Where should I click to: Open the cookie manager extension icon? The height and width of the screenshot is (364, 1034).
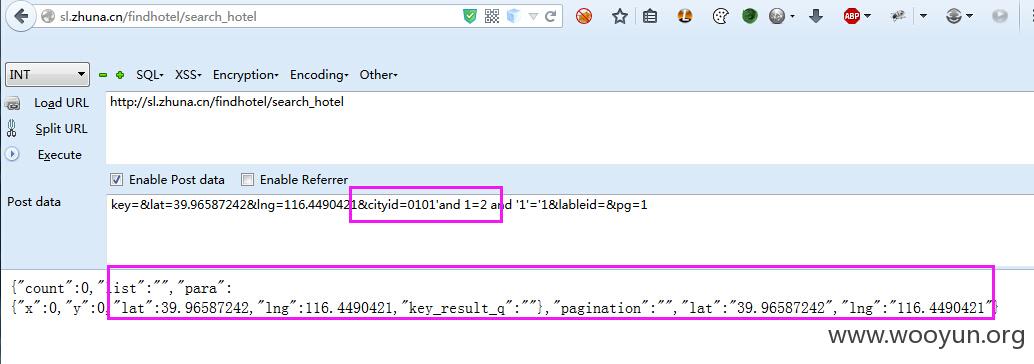tap(720, 16)
